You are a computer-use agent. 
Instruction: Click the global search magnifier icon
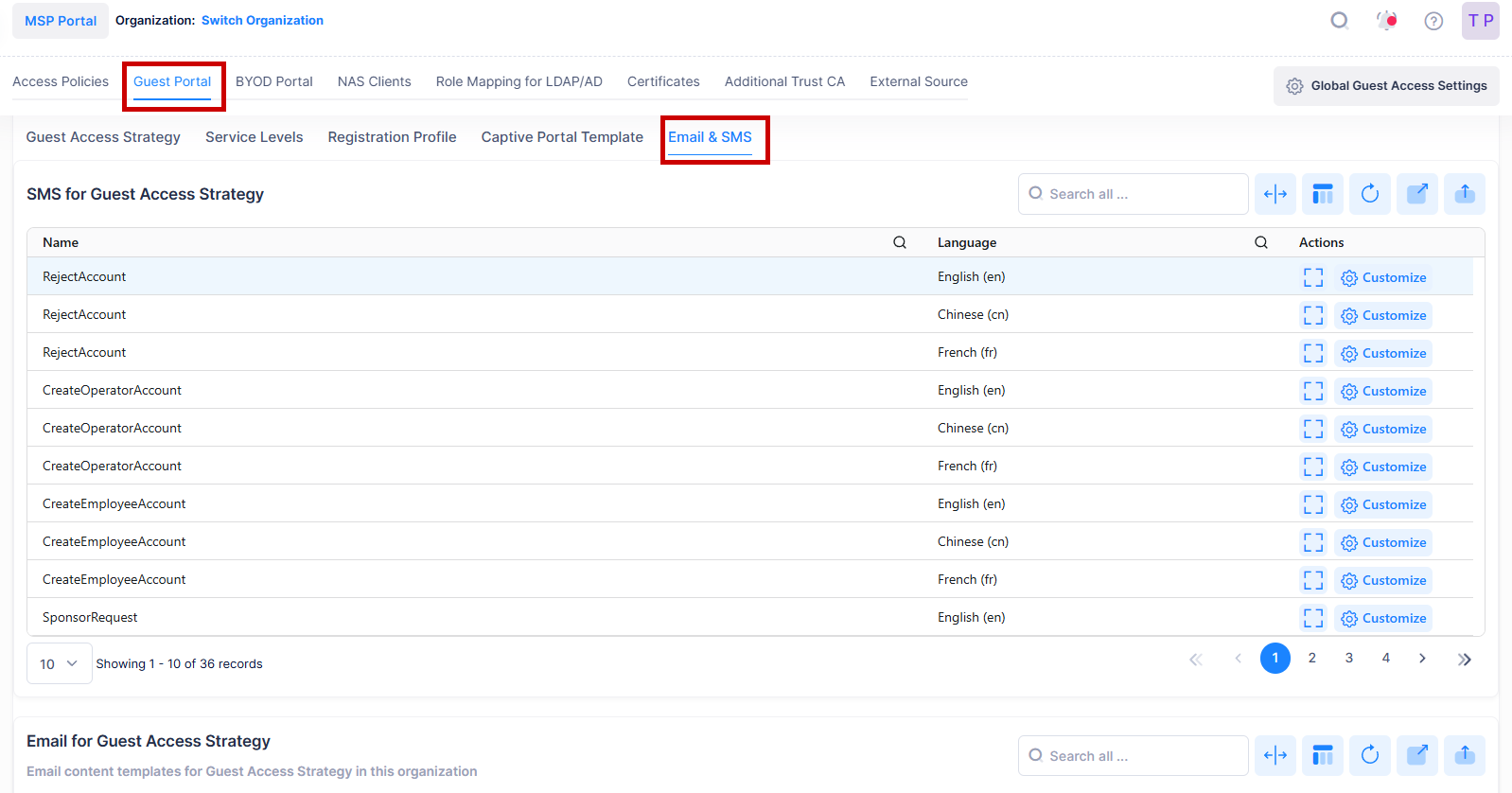[1339, 21]
